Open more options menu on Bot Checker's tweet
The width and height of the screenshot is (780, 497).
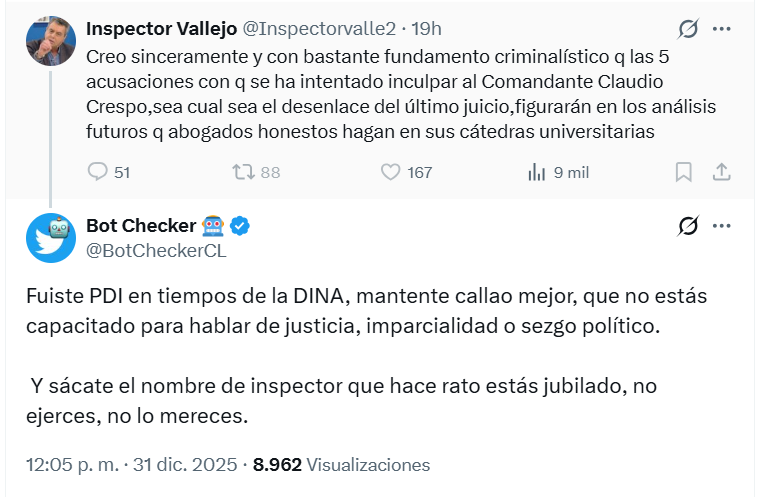722,226
